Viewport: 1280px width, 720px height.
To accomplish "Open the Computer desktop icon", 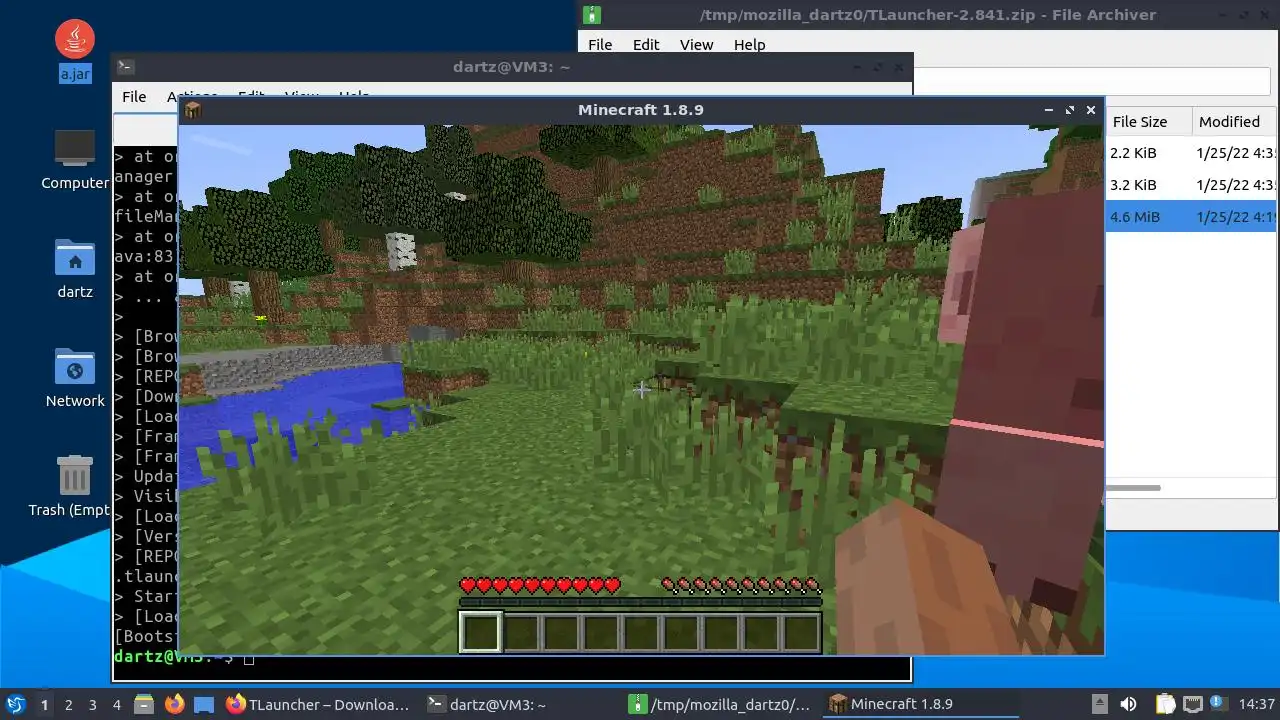I will click(x=75, y=159).
